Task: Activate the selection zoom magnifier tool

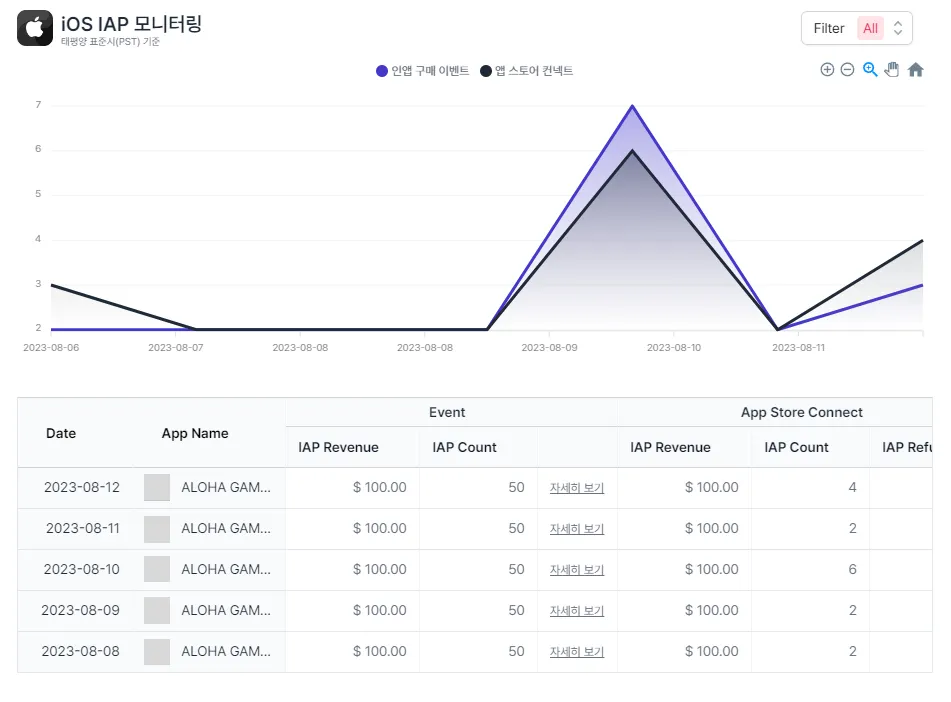Action: [870, 70]
